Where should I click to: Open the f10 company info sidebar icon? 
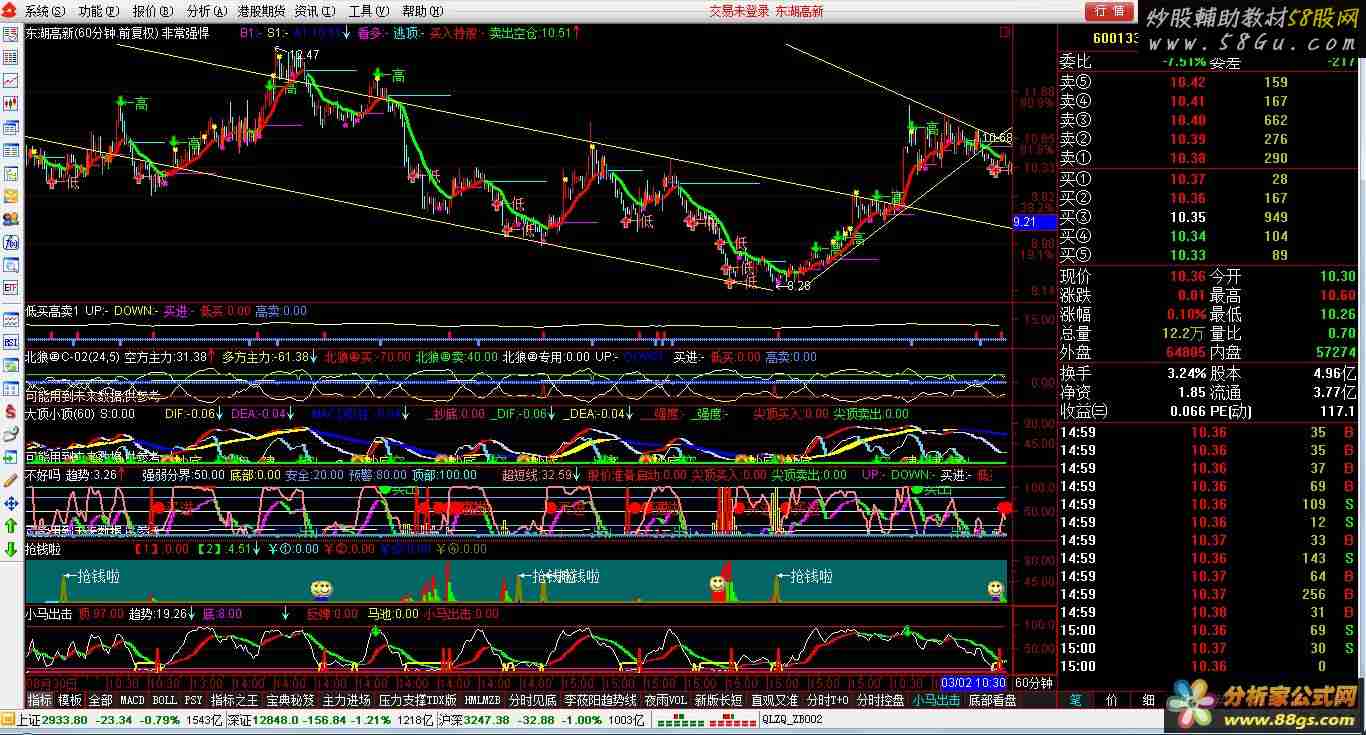click(x=11, y=243)
